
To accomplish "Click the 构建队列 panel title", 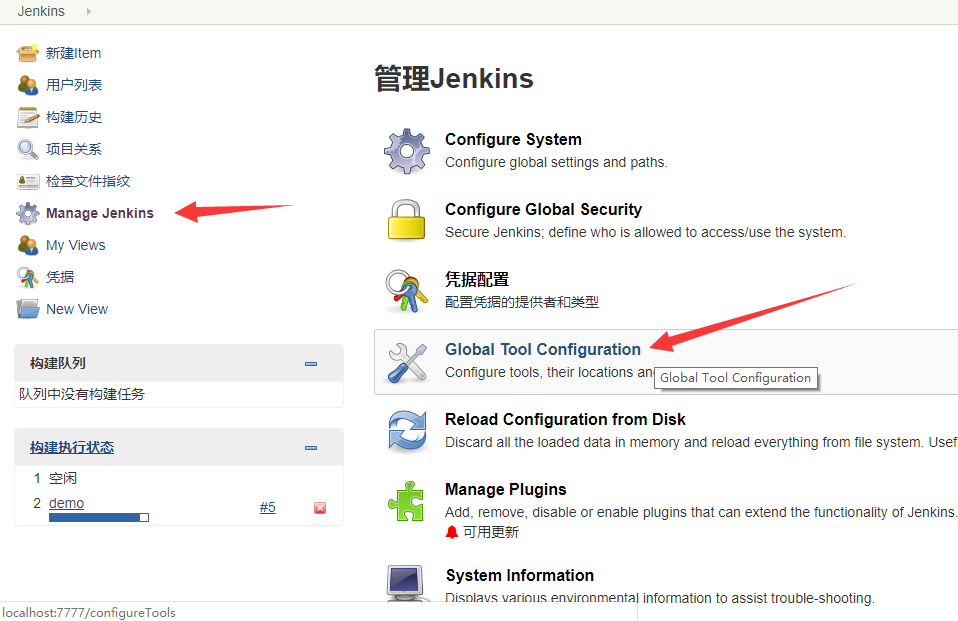I will 57,363.
